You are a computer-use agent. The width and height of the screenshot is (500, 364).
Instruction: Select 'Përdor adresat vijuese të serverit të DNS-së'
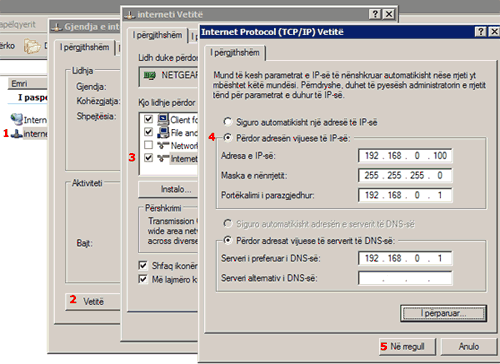(228, 240)
